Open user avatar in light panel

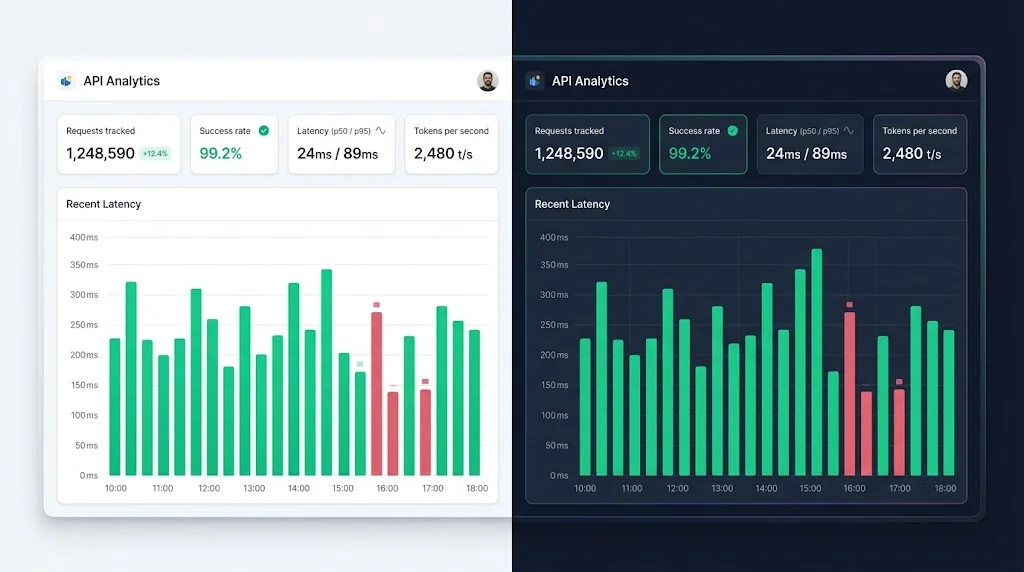pyautogui.click(x=487, y=81)
